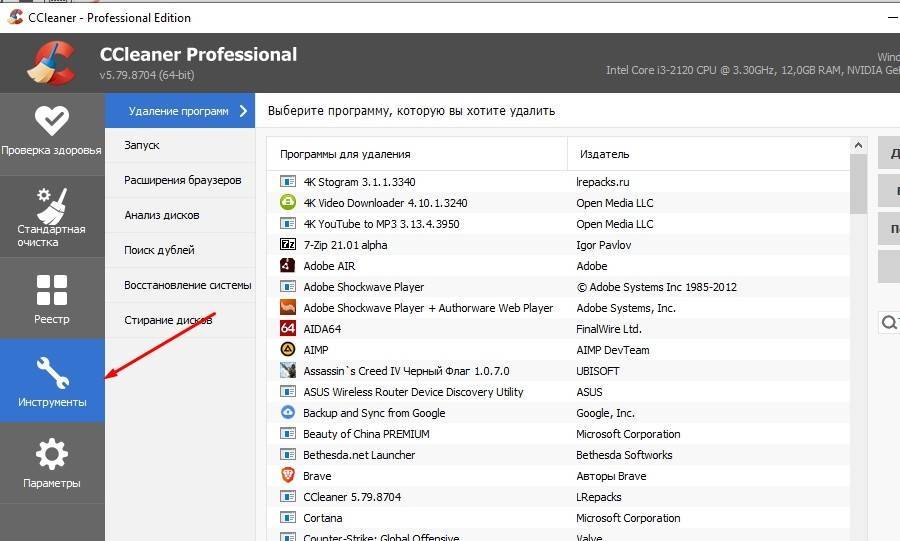The height and width of the screenshot is (541, 900).
Task: Click the Backup and Sync cloud icon
Action: coord(288,413)
